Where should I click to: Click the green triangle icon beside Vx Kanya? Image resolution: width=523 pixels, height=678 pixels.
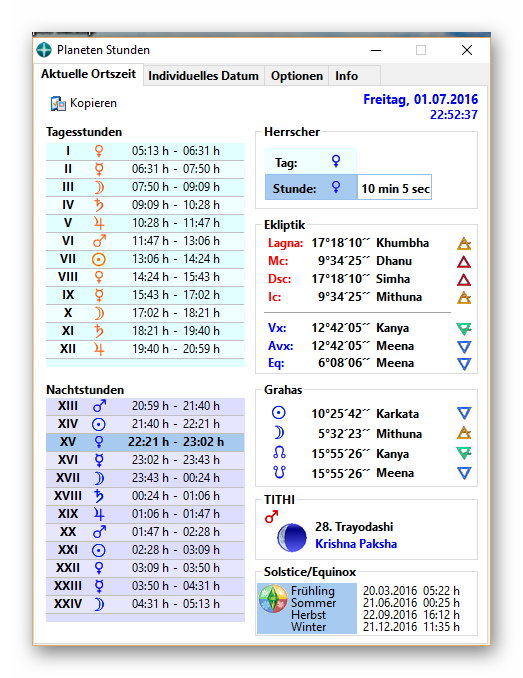point(464,329)
